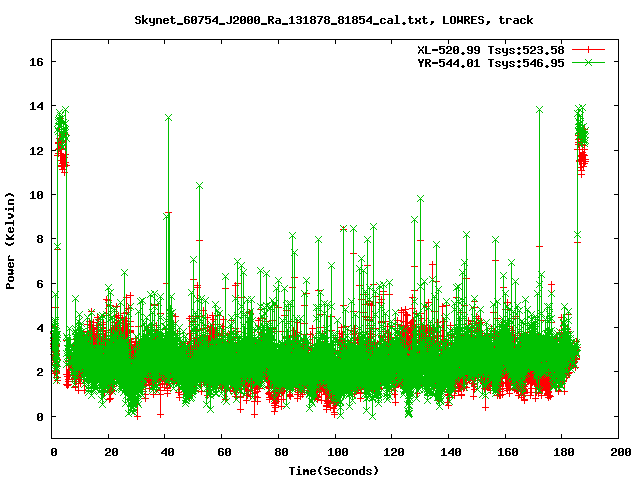
Task: Click the y-axis tick label 8
Action: [x=40, y=239]
